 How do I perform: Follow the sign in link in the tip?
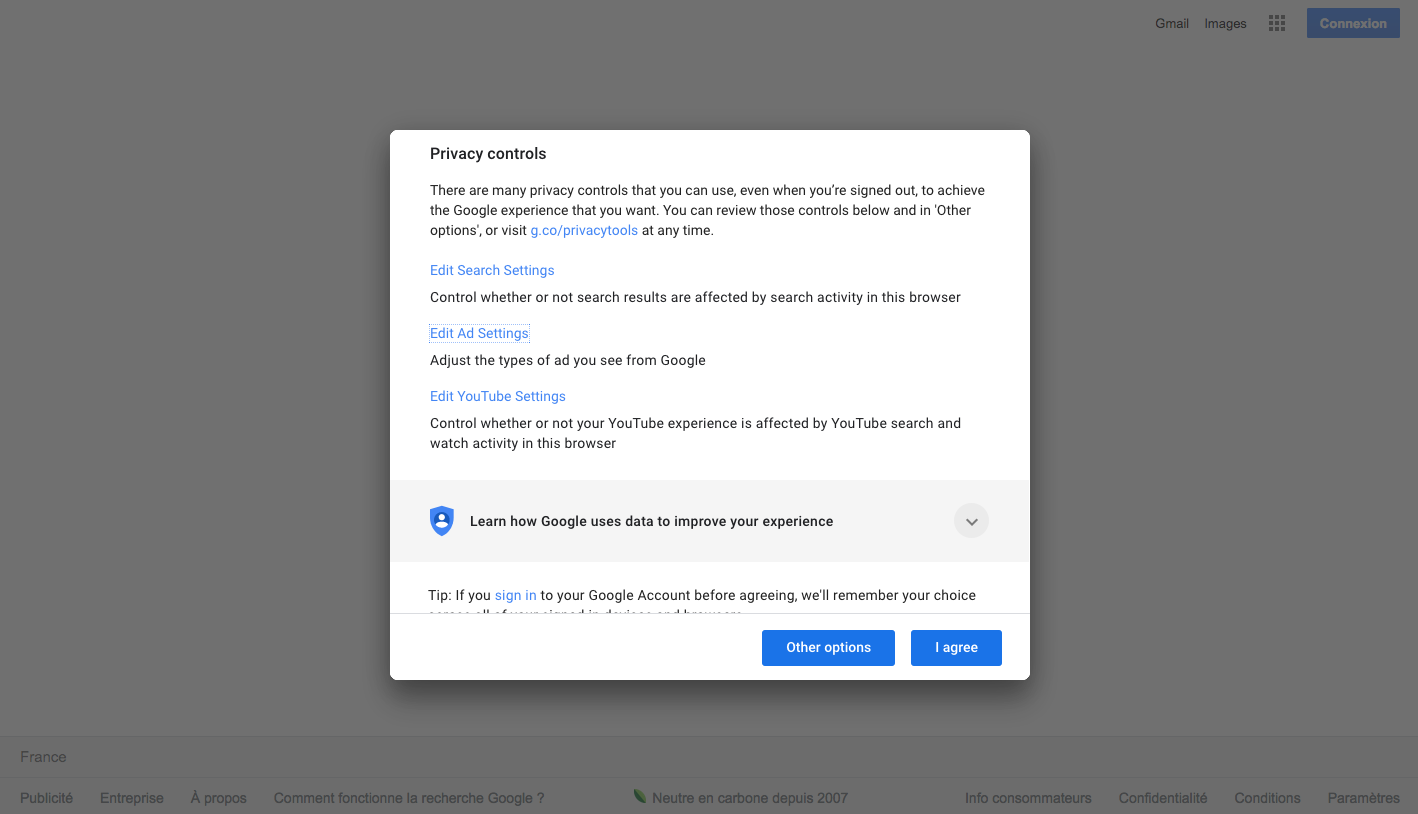pos(516,595)
